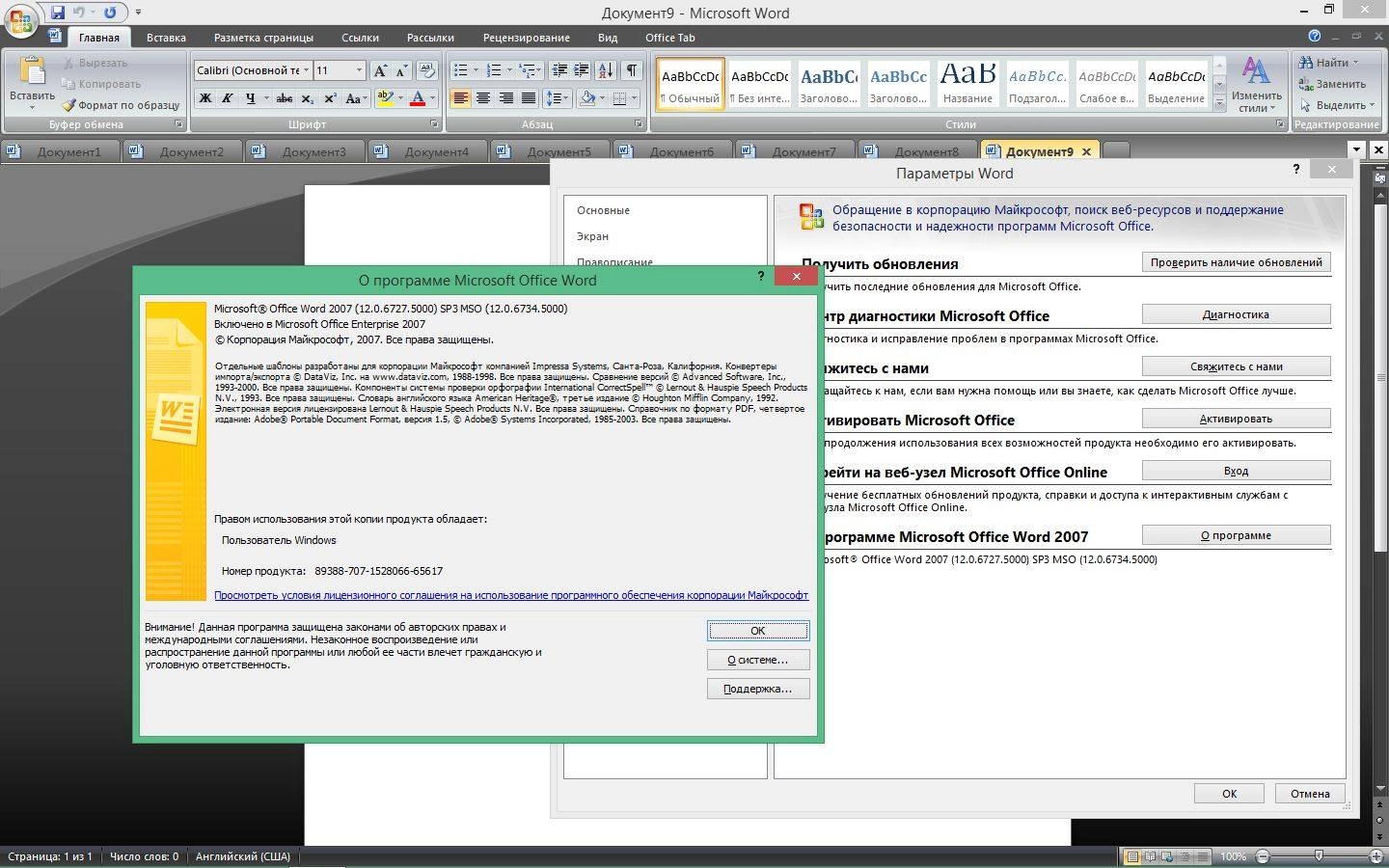
Task: Use Format Painter (Формат по образцу)
Action: point(122,105)
